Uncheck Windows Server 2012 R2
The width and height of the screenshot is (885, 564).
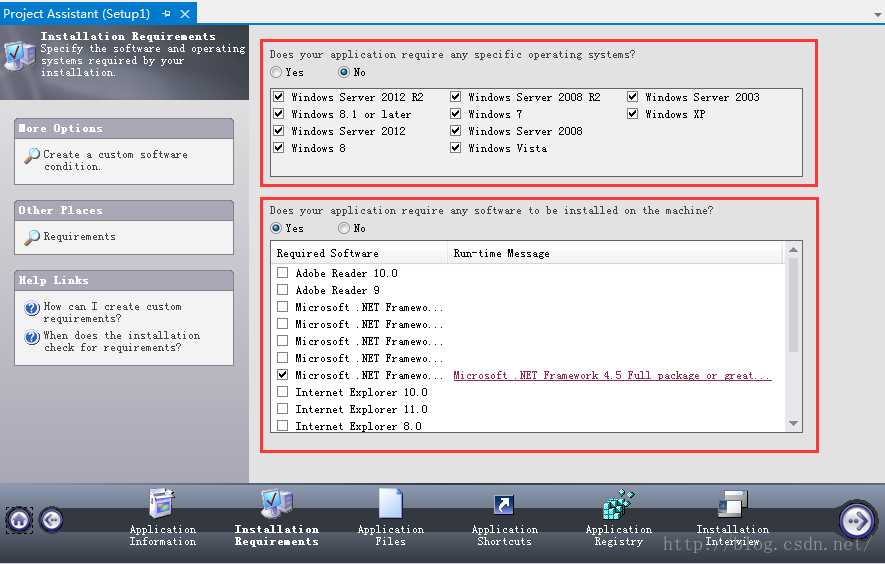pos(278,97)
